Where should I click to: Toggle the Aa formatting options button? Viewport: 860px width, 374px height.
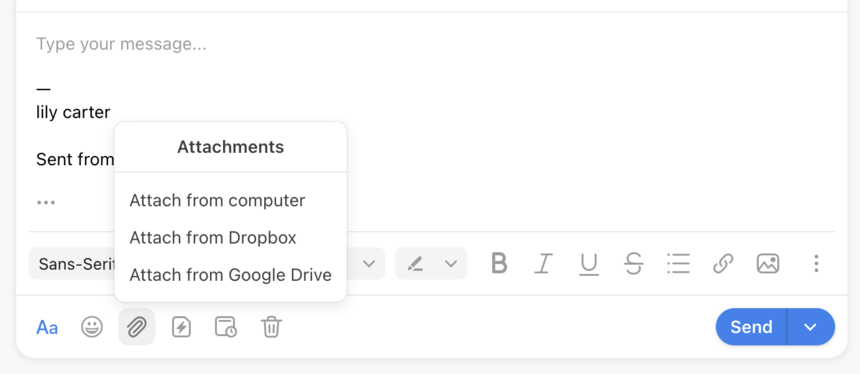click(x=47, y=327)
